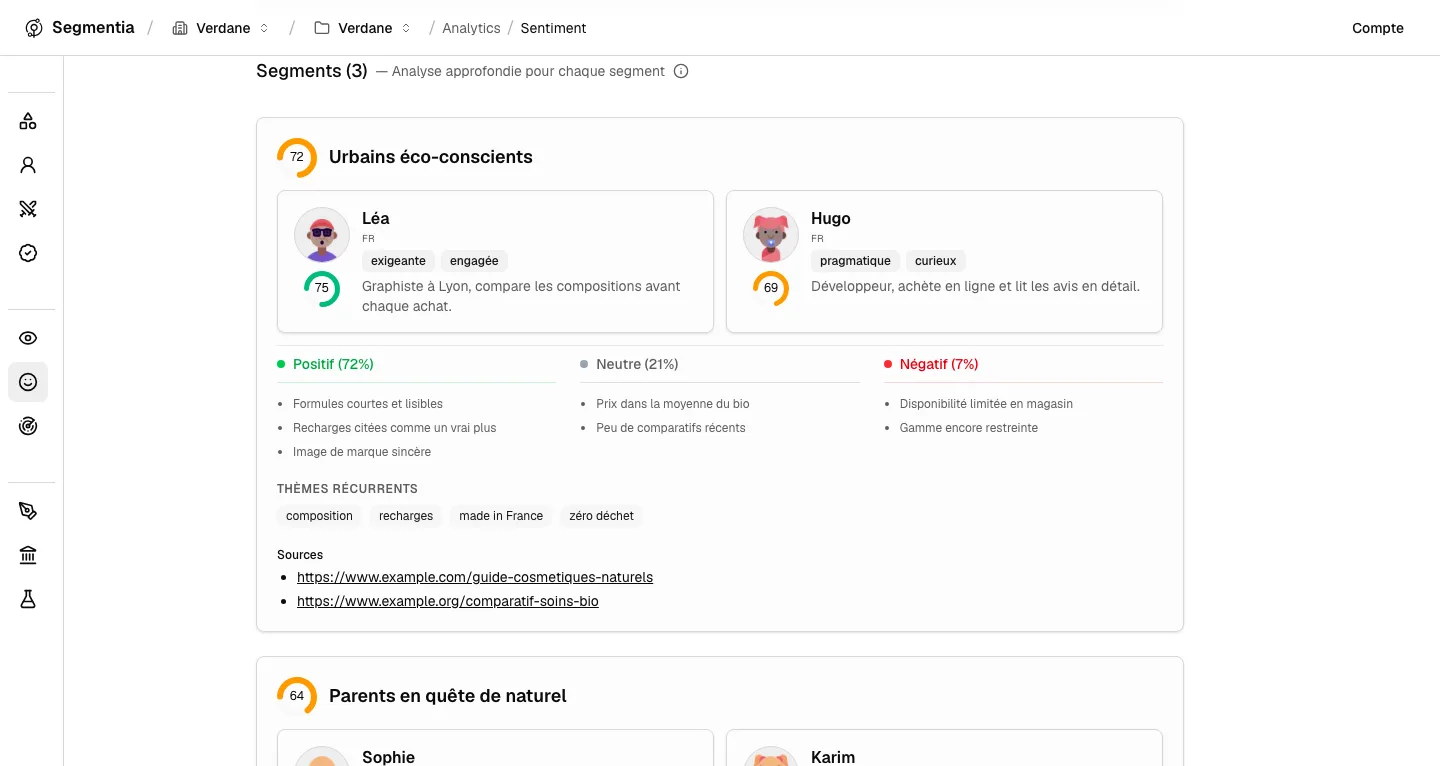Click the name Hugo on persona card
Screen dimensions: 1440x766
click(831, 218)
